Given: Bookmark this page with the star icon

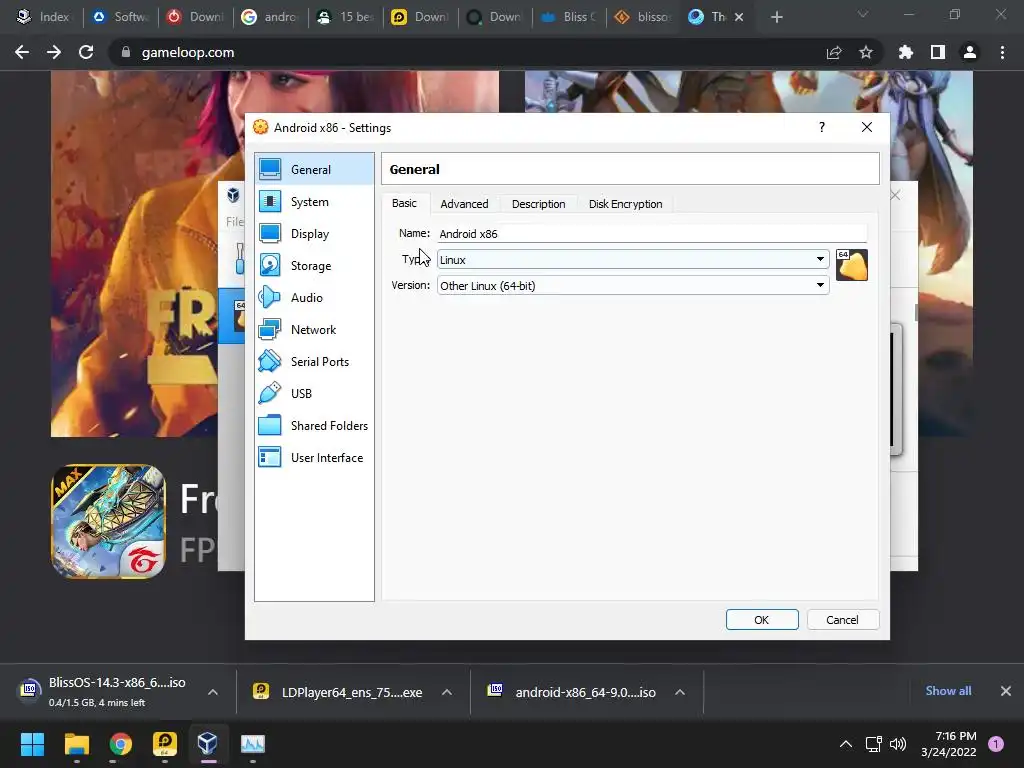Looking at the screenshot, I should (866, 52).
